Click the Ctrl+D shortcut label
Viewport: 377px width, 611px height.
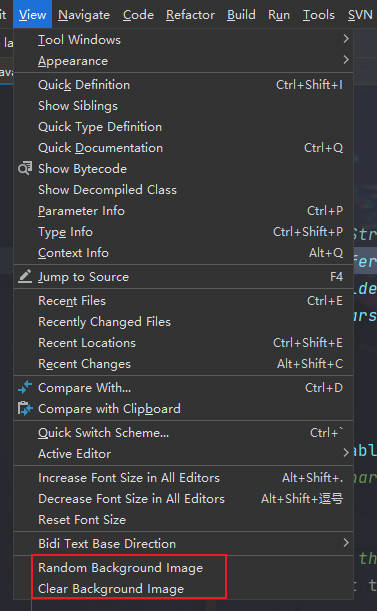pyautogui.click(x=324, y=388)
